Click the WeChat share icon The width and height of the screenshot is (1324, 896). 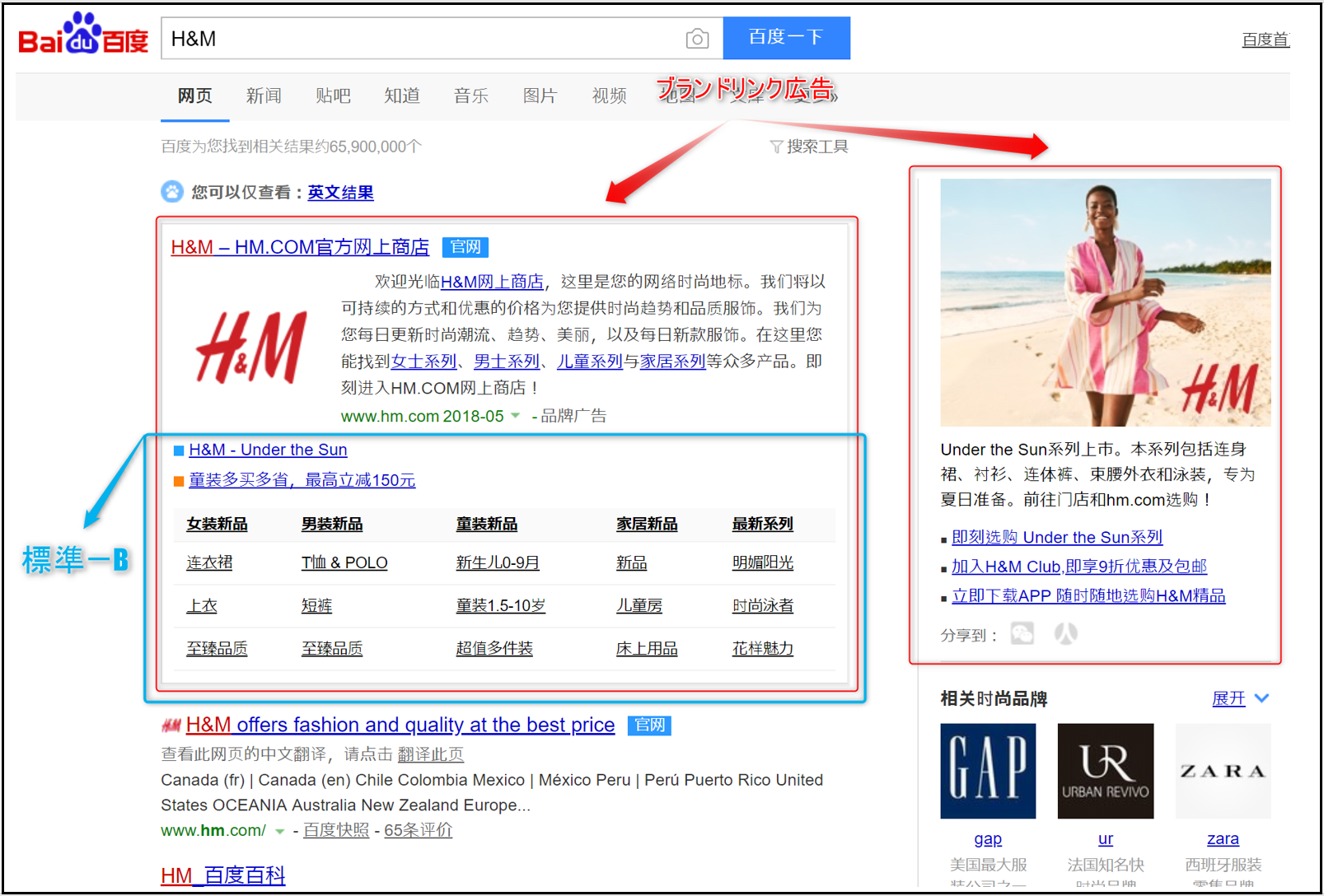1022,633
